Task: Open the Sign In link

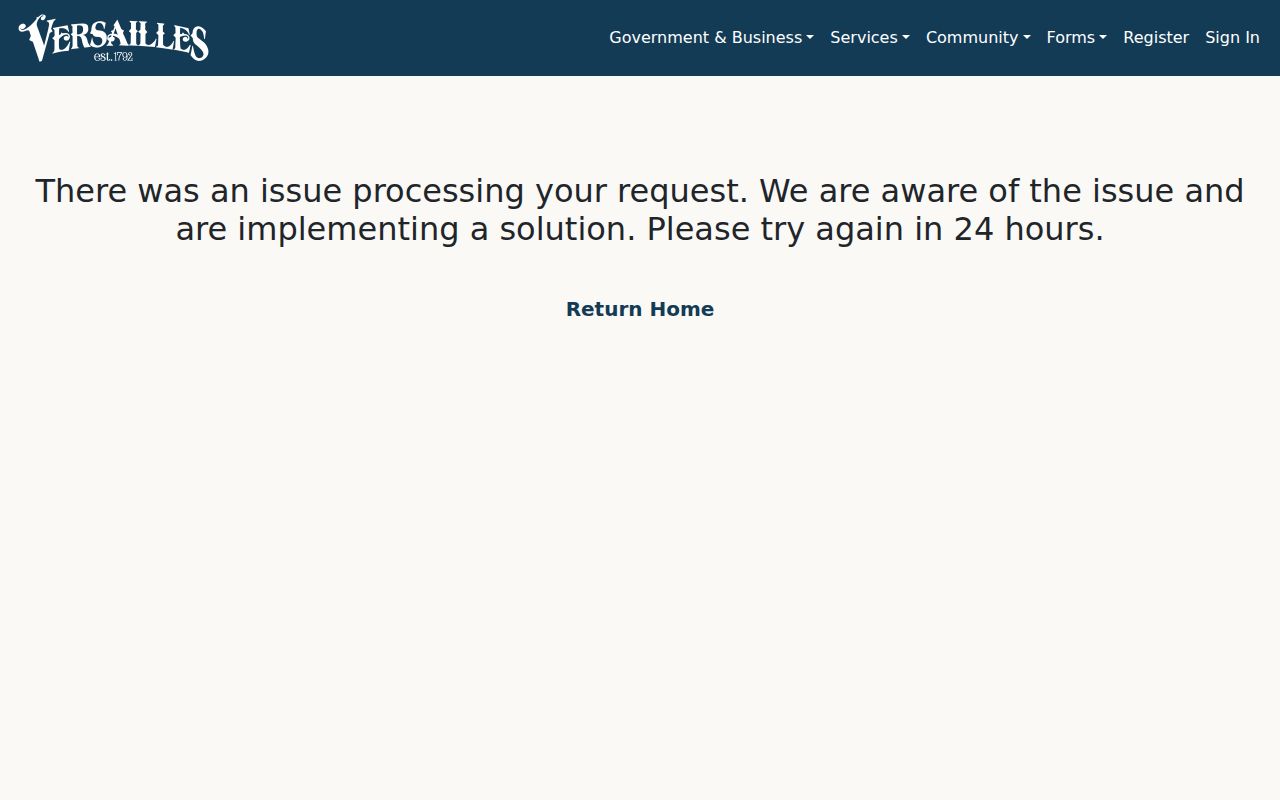Action: click(1232, 37)
